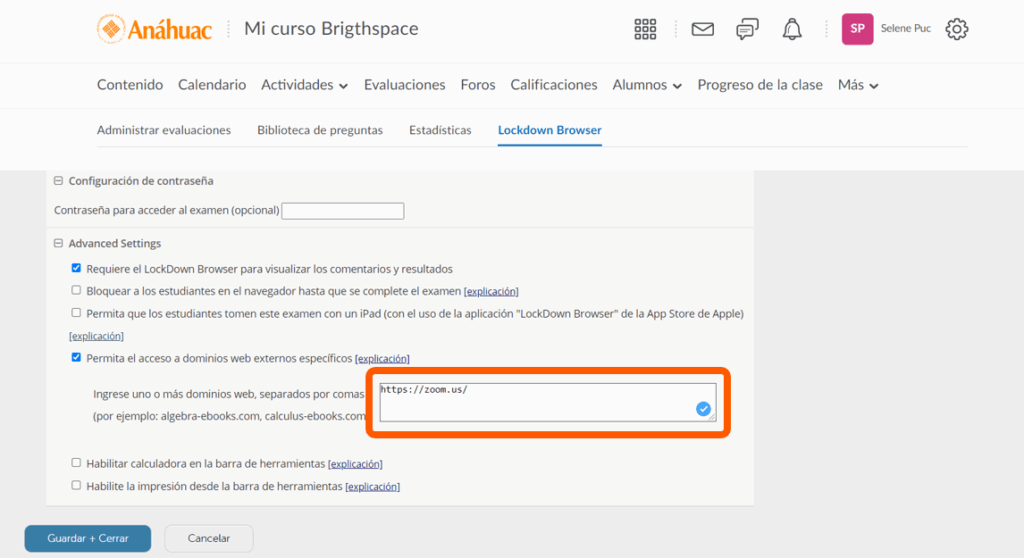Open the settings gear icon
The height and width of the screenshot is (558, 1024).
pos(957,29)
